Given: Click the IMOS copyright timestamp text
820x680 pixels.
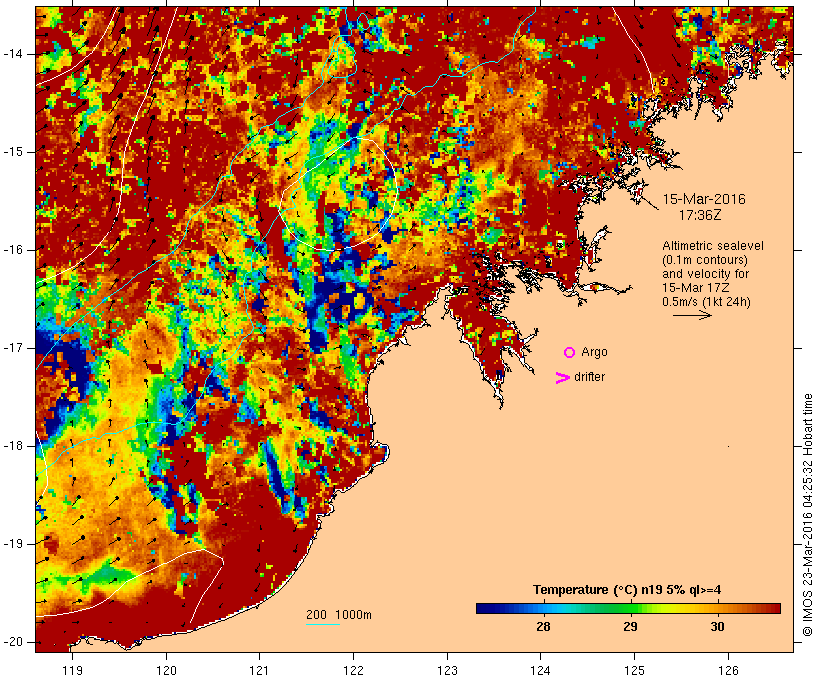Looking at the screenshot, I should tap(808, 515).
